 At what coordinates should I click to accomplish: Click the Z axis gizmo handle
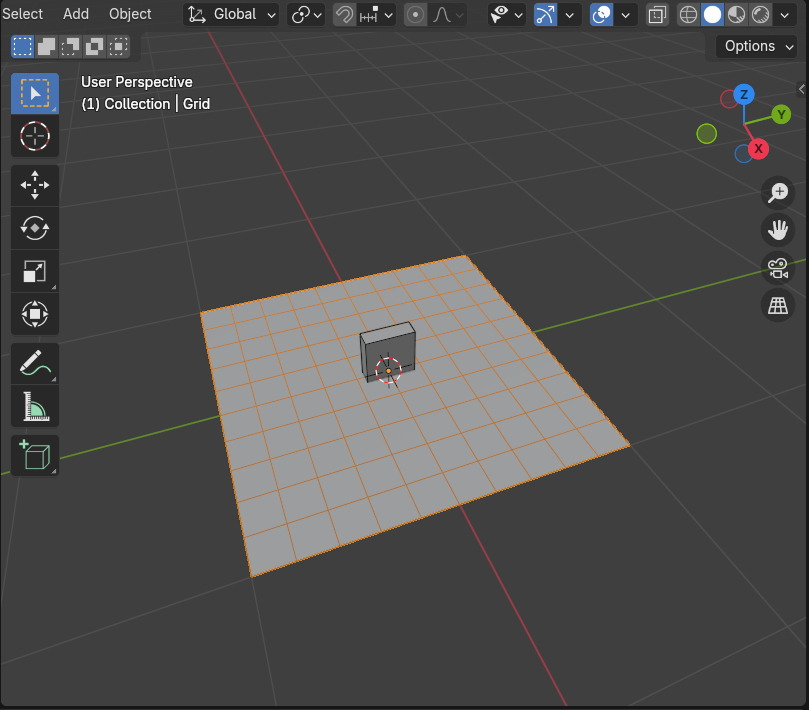[x=743, y=95]
